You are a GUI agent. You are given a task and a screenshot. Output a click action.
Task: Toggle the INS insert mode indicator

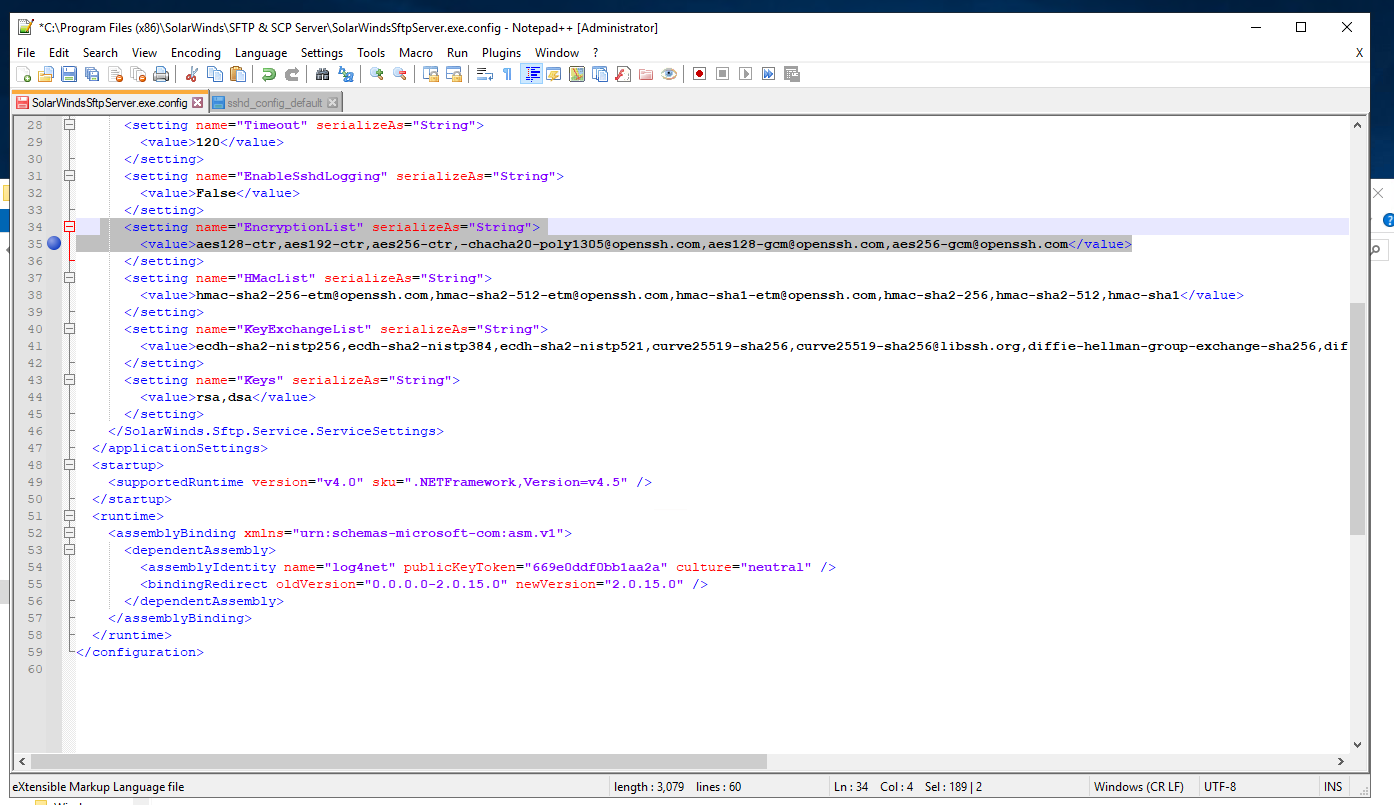pyautogui.click(x=1333, y=787)
